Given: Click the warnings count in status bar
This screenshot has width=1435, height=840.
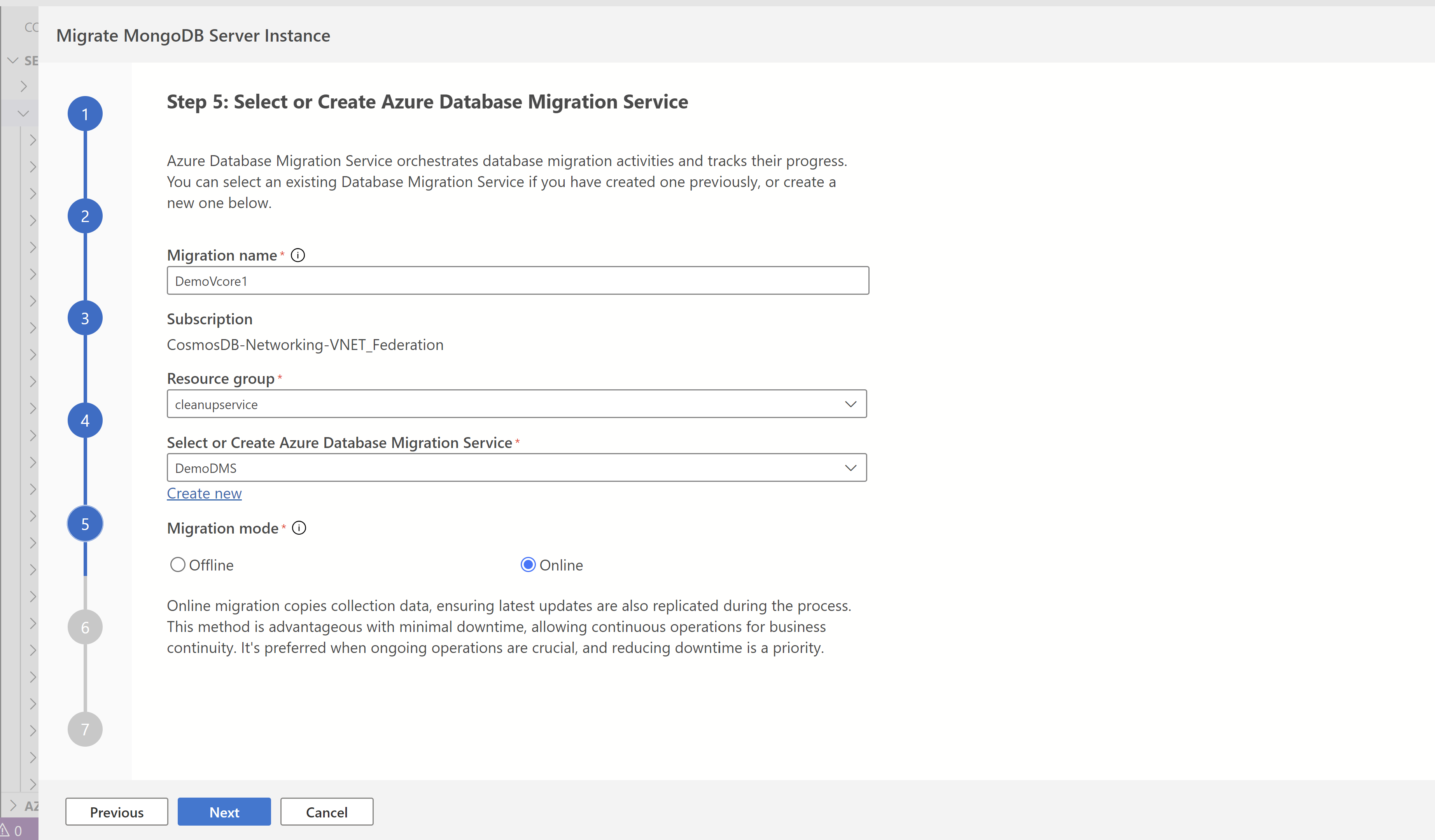Looking at the screenshot, I should pos(12,831).
